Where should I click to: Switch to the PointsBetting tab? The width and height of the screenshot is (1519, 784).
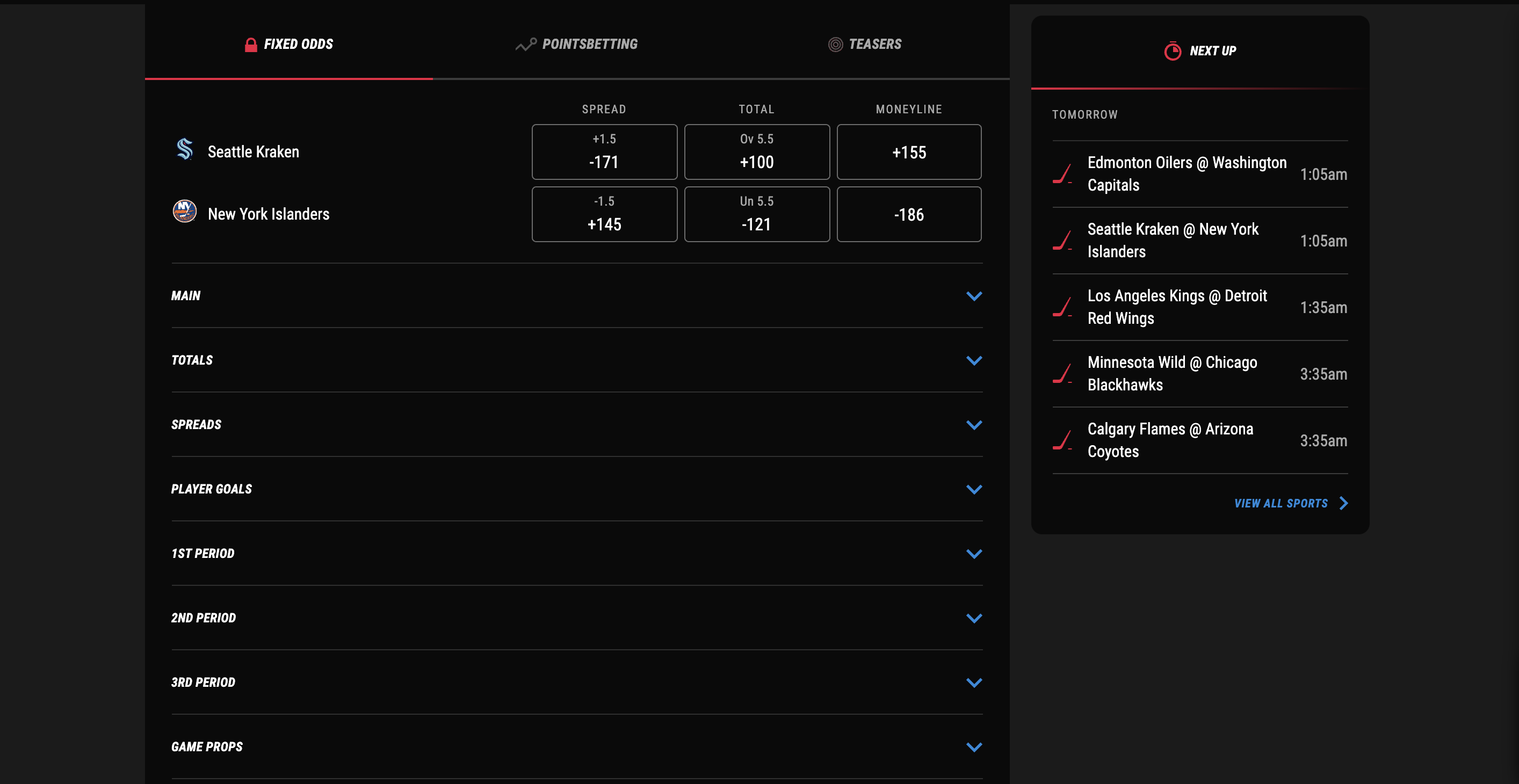(x=577, y=45)
